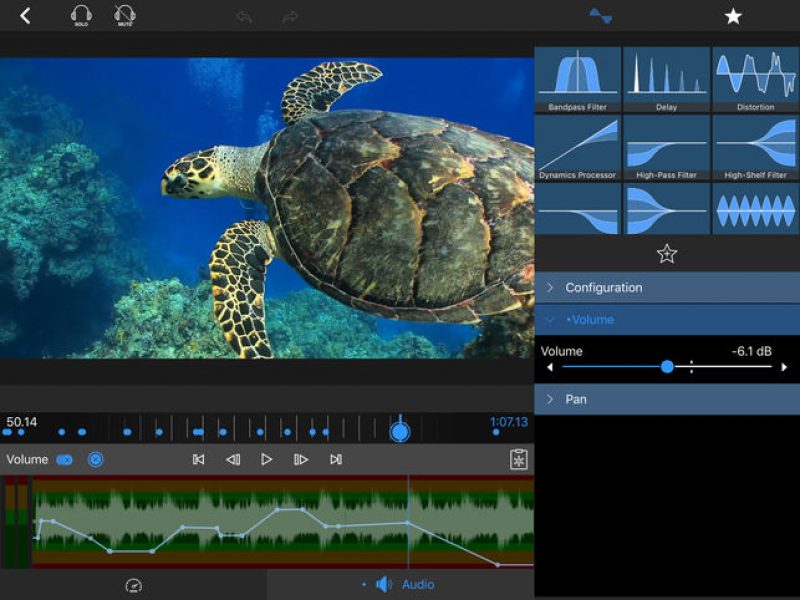The width and height of the screenshot is (800, 600).
Task: Apply the High-Pass Filter effect
Action: 666,150
